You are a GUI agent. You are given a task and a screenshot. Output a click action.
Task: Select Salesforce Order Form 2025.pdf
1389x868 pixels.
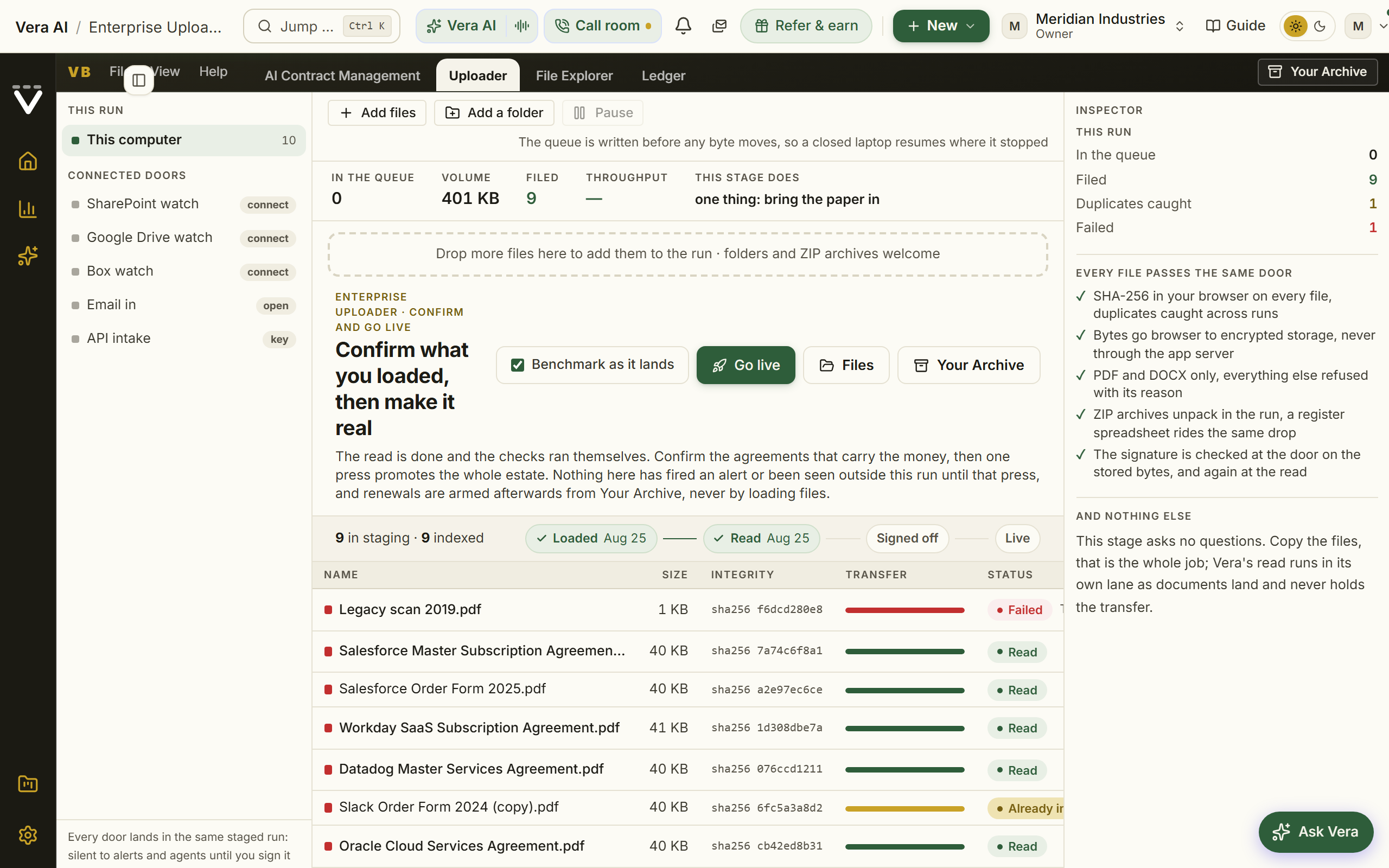(x=442, y=688)
